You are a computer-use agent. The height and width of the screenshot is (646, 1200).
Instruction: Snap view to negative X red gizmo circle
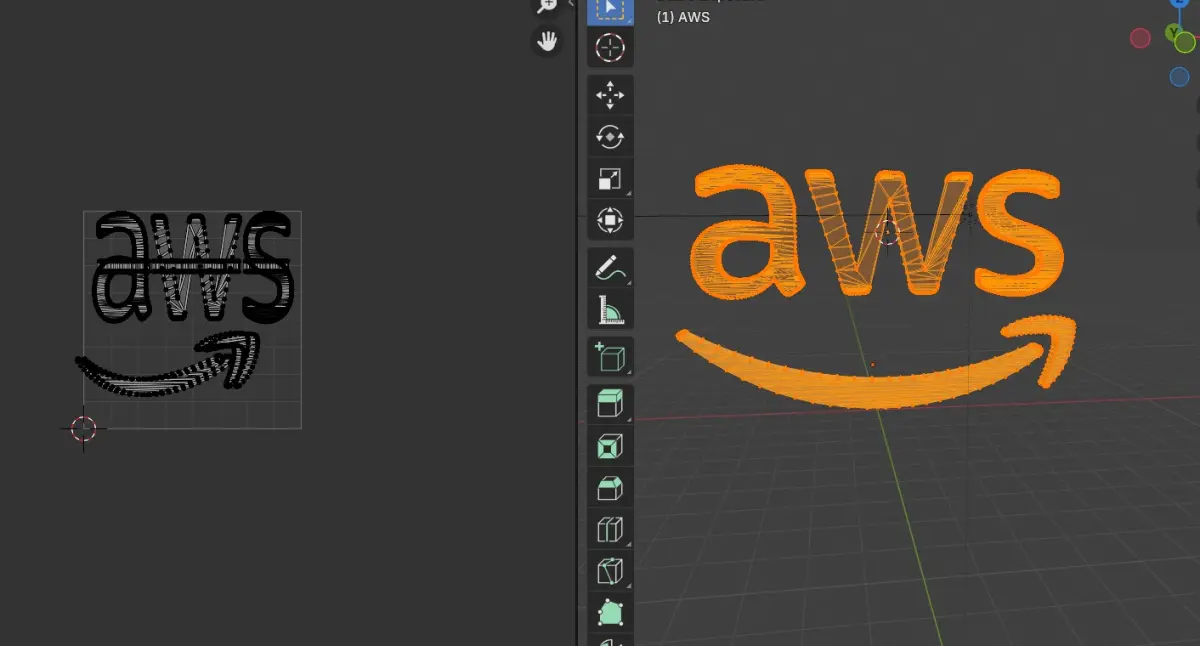(x=1140, y=38)
